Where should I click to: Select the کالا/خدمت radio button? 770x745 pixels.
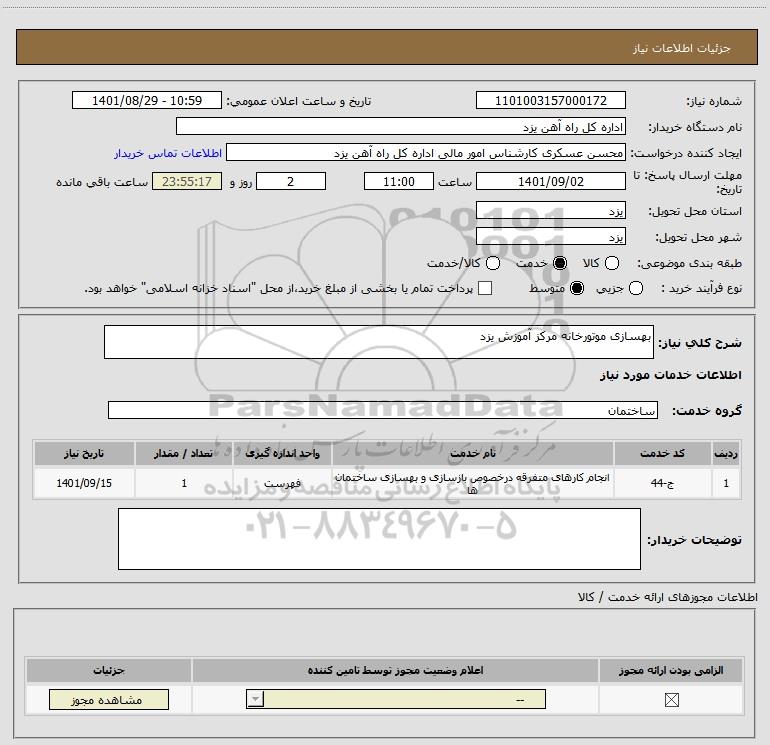(x=493, y=263)
